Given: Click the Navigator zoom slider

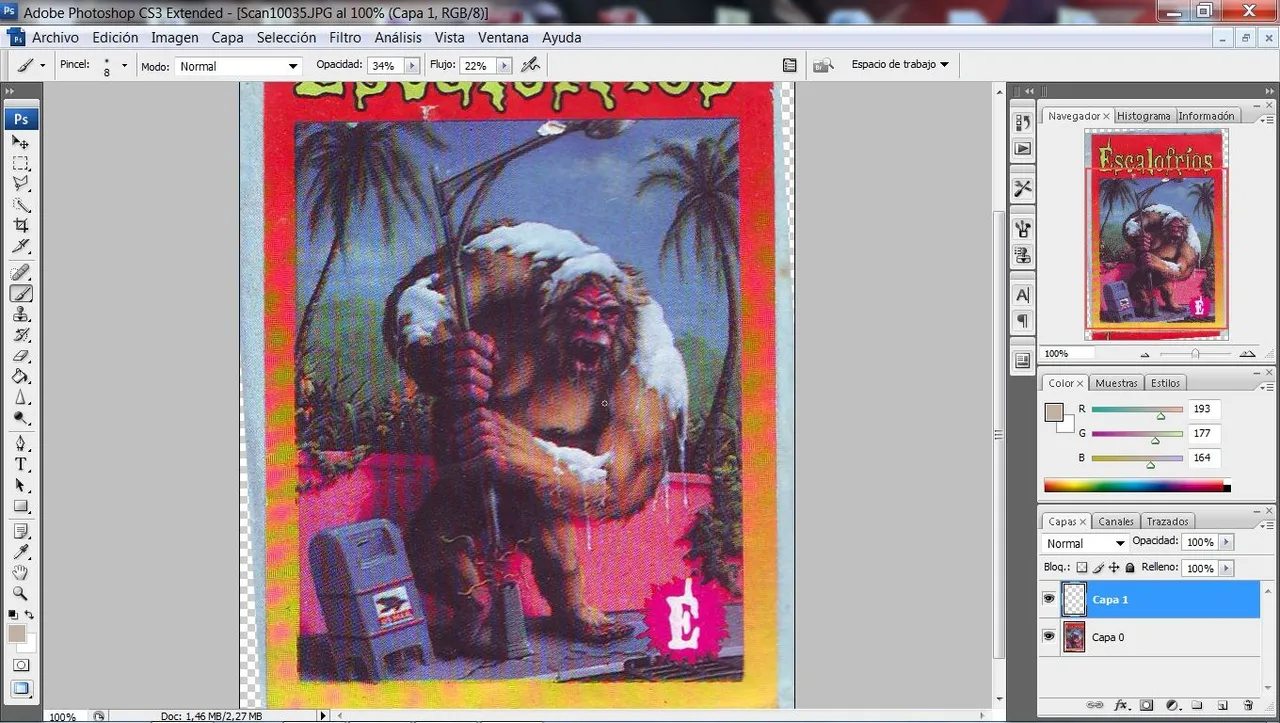Looking at the screenshot, I should [1195, 354].
